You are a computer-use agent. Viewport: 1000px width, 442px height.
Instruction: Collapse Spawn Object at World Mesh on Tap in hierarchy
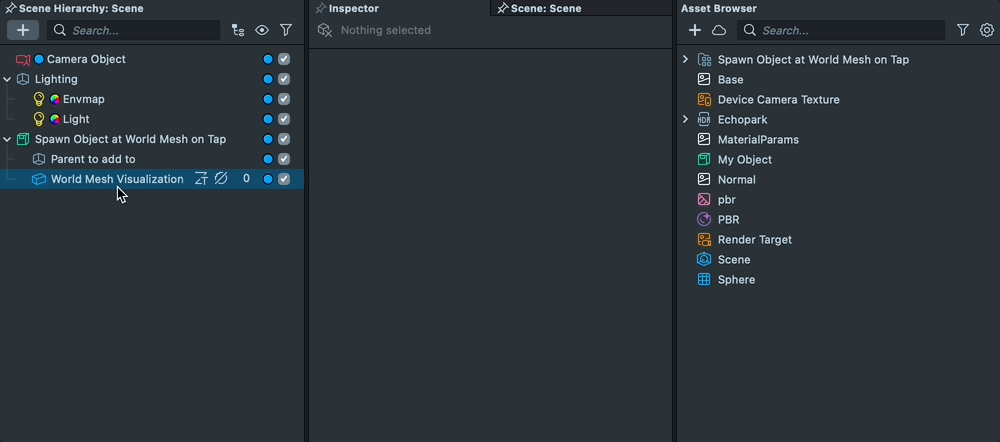7,139
